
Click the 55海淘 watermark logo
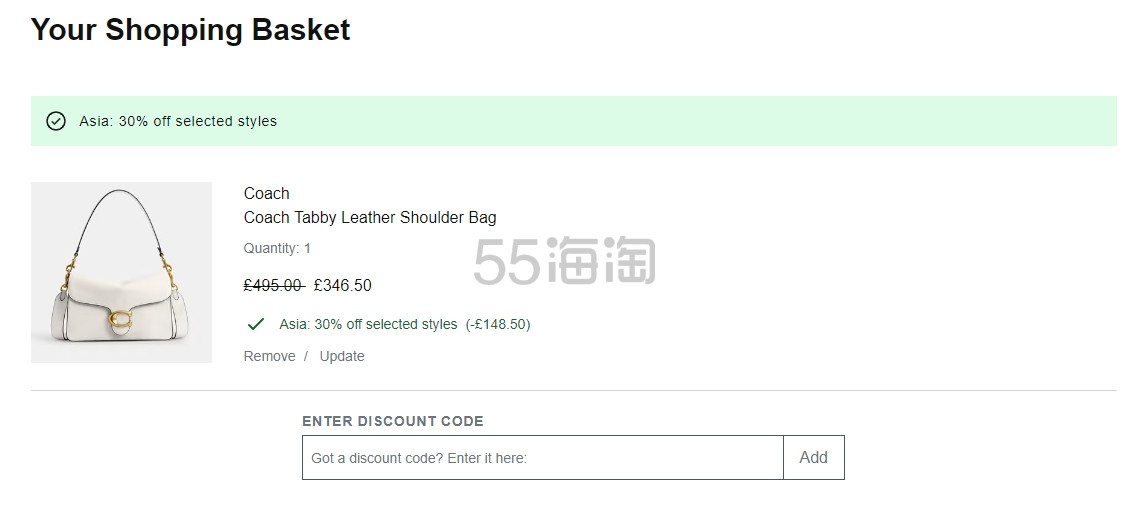pyautogui.click(x=565, y=260)
